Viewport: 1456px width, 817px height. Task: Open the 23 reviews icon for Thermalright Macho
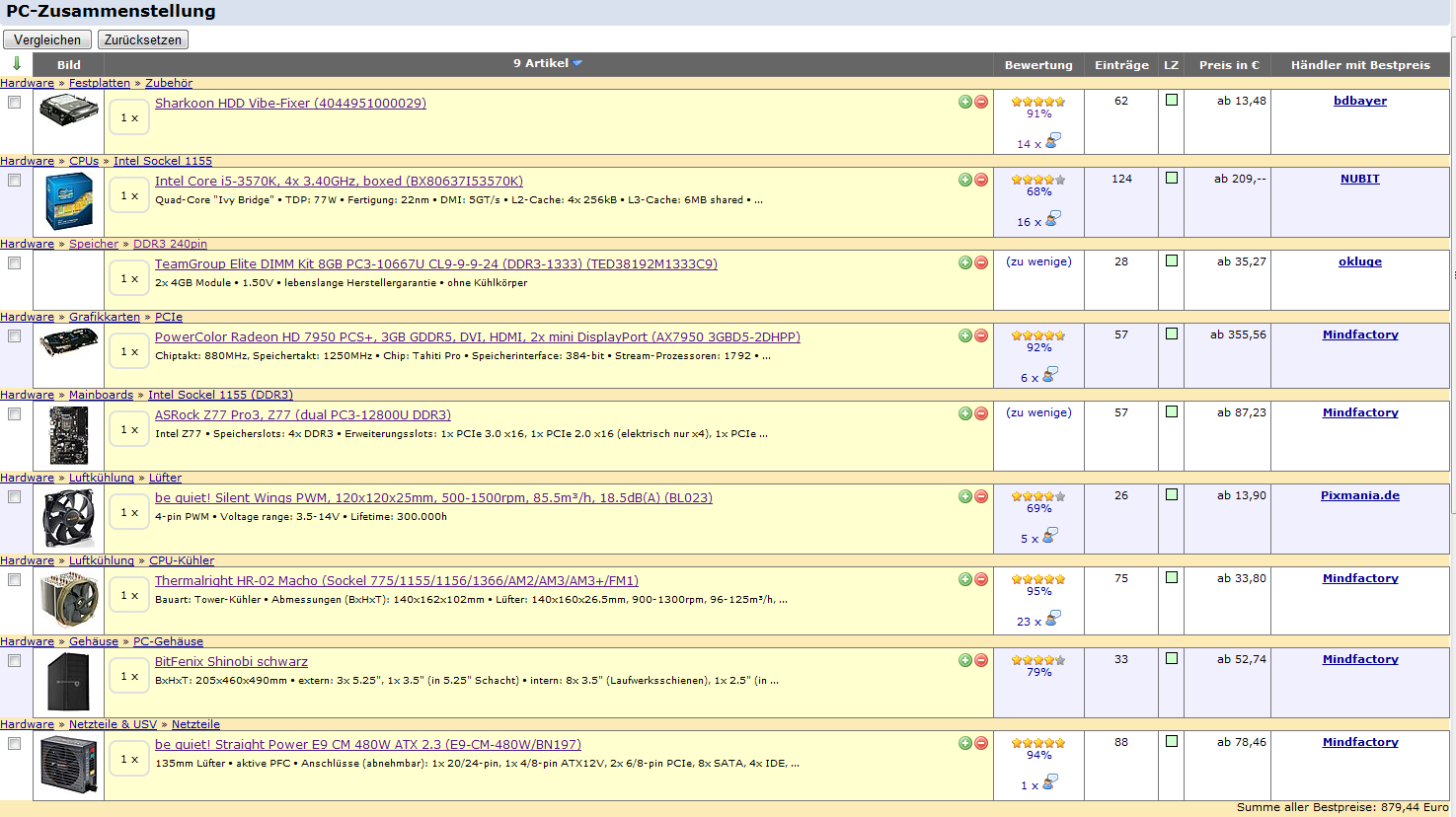pyautogui.click(x=1053, y=618)
